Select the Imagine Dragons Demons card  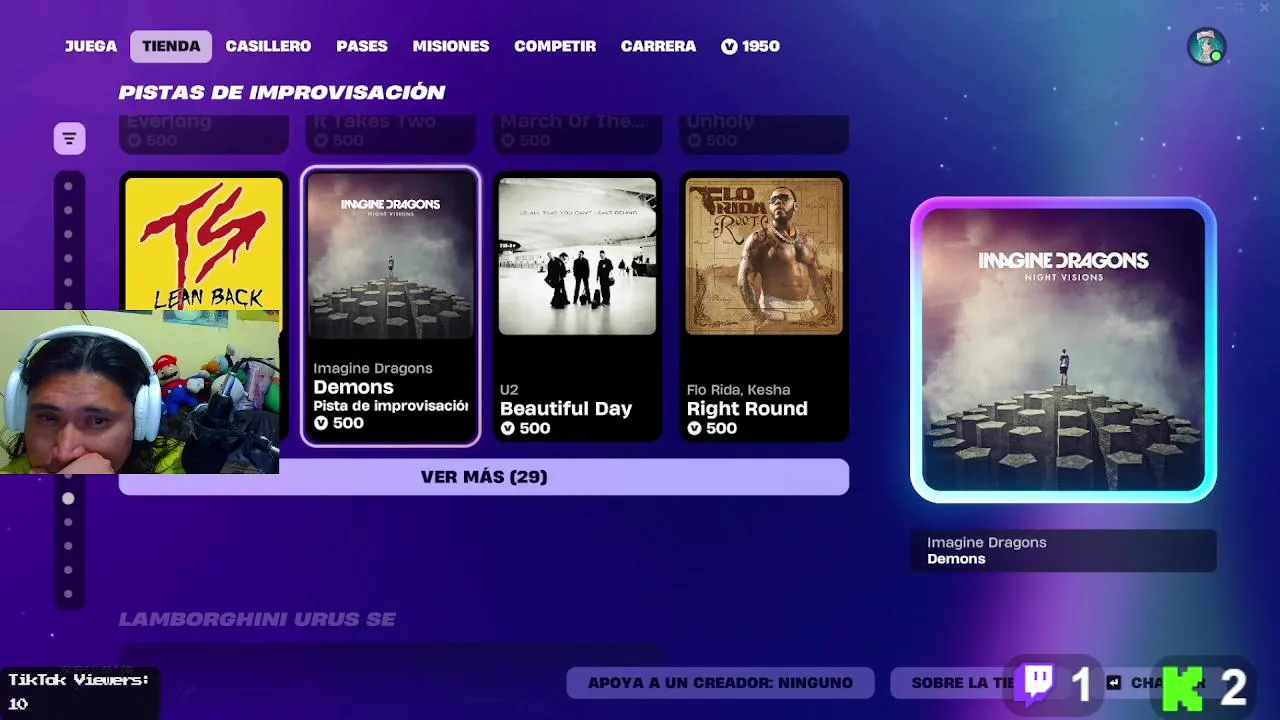[x=390, y=305]
